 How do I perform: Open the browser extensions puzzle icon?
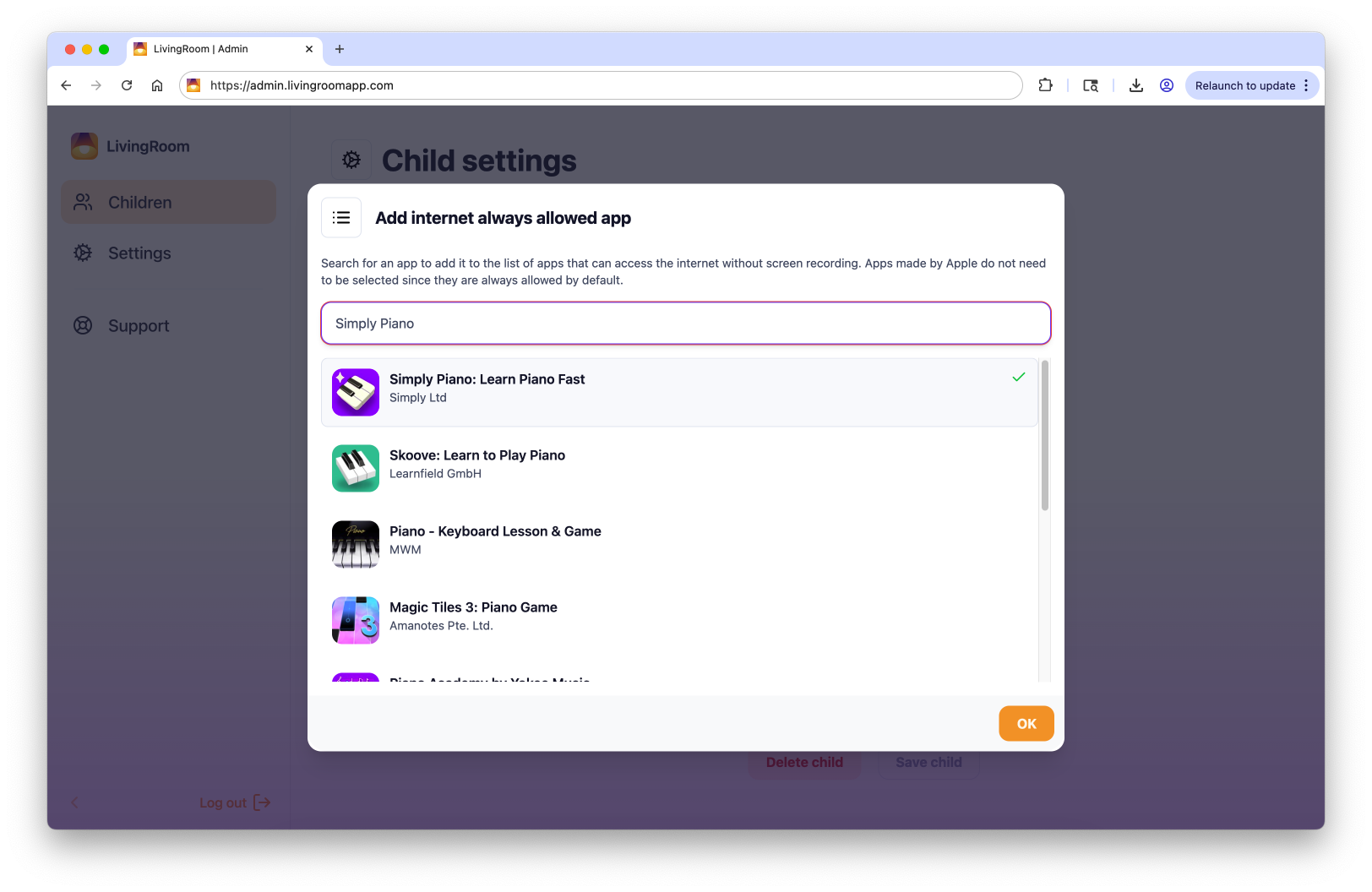tap(1045, 85)
